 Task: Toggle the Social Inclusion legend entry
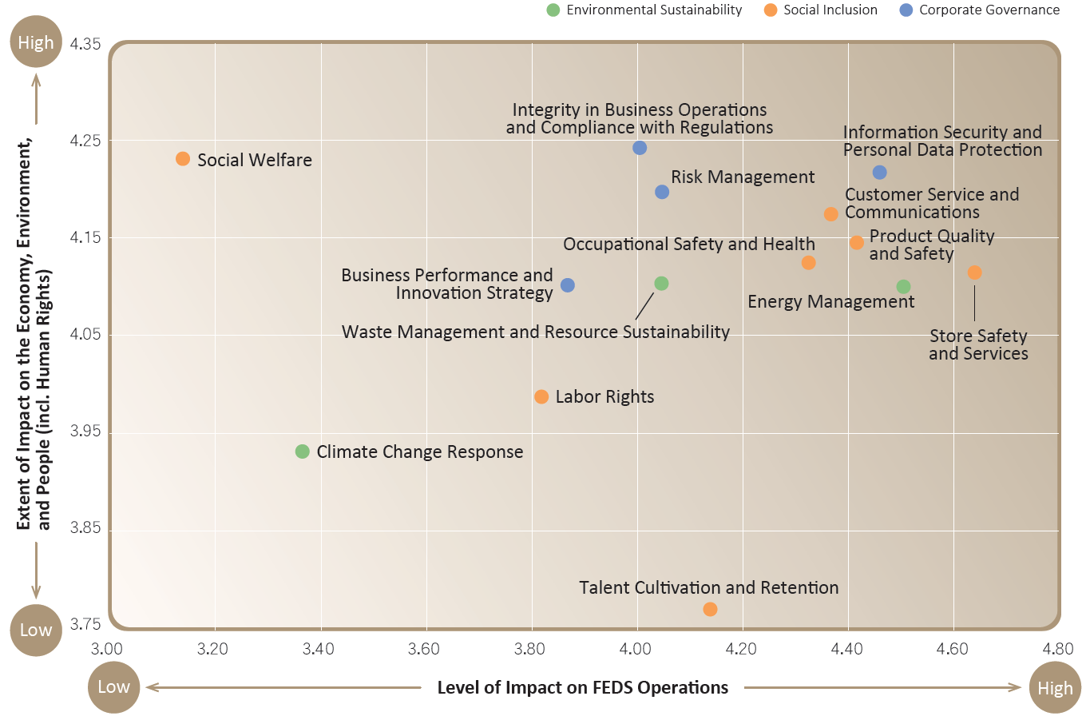pos(821,10)
